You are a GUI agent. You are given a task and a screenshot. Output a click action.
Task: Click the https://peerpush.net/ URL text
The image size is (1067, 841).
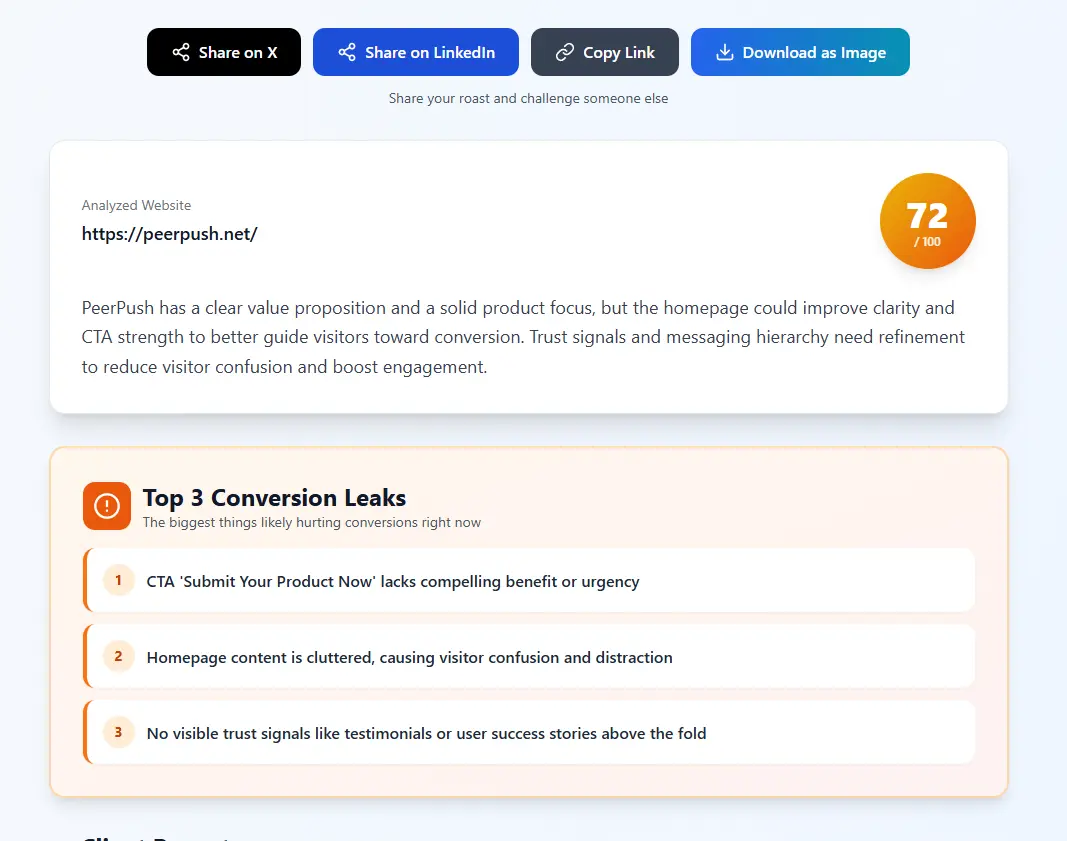(169, 234)
